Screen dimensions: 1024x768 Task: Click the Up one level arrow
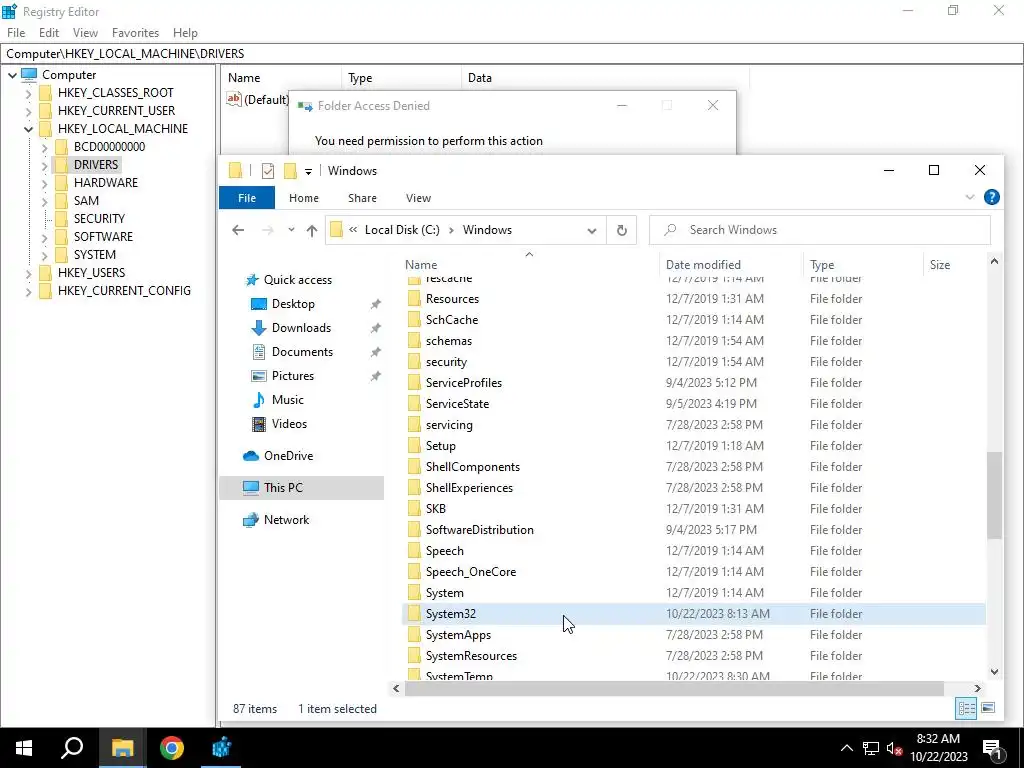pyautogui.click(x=312, y=230)
